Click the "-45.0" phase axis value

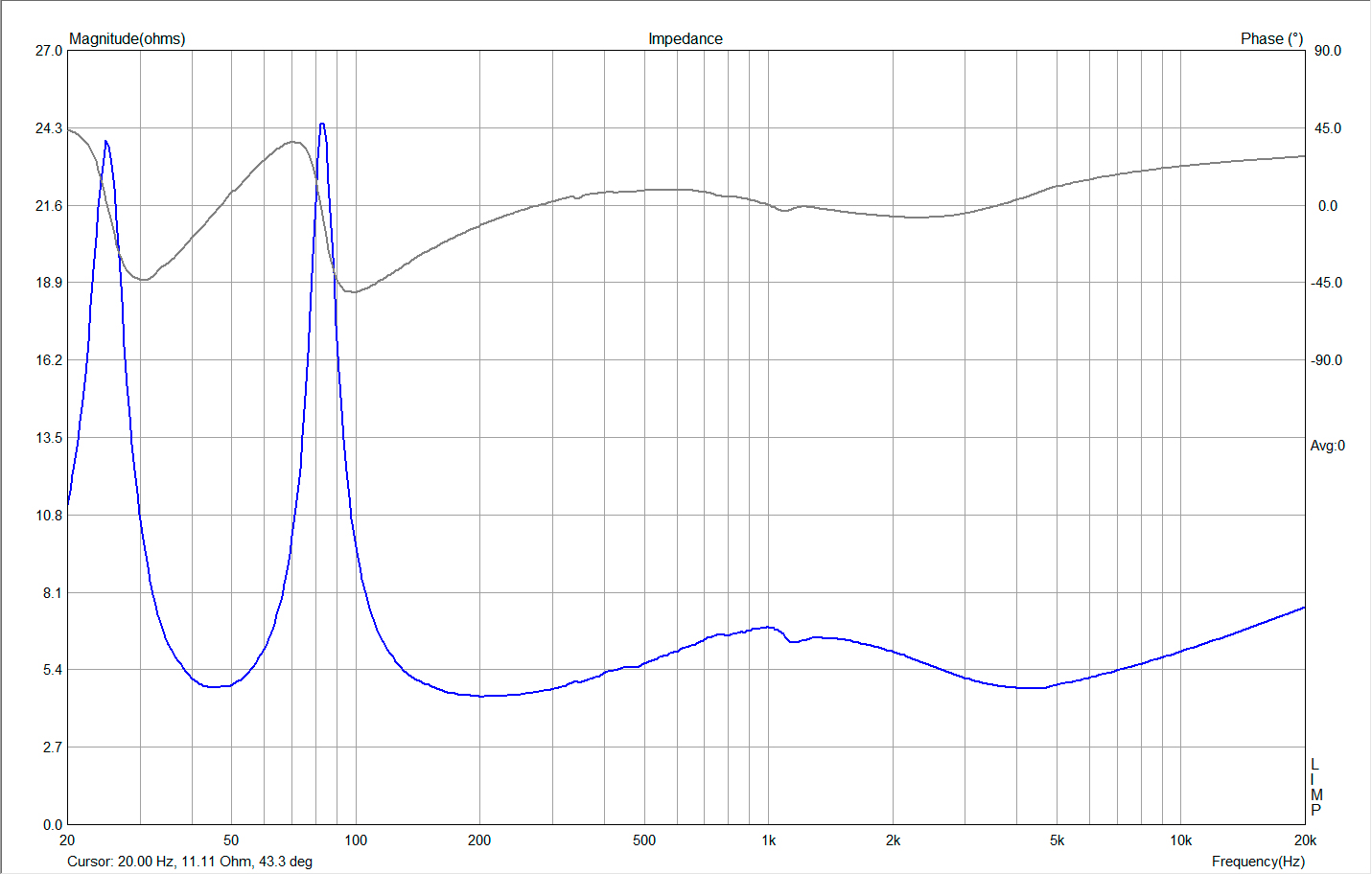click(1327, 283)
